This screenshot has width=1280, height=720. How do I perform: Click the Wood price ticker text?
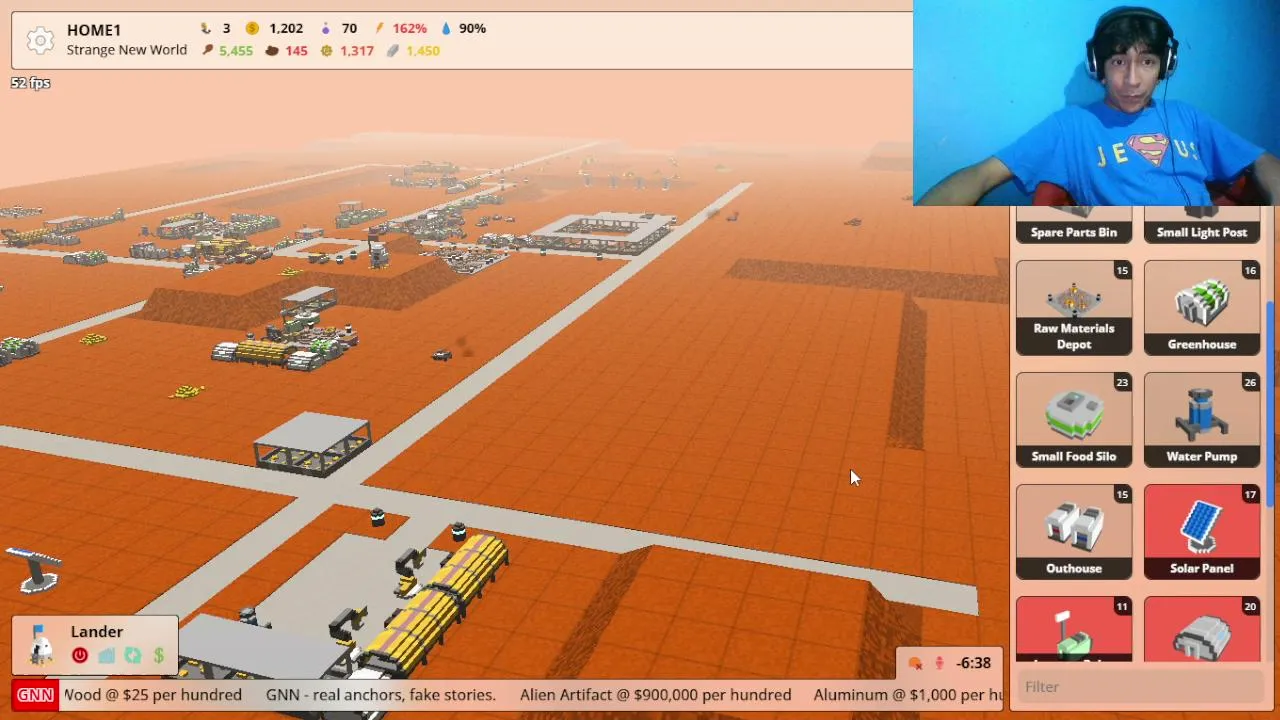153,695
